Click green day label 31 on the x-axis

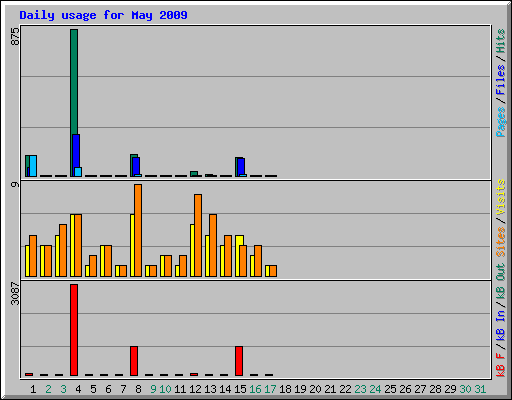click(480, 389)
